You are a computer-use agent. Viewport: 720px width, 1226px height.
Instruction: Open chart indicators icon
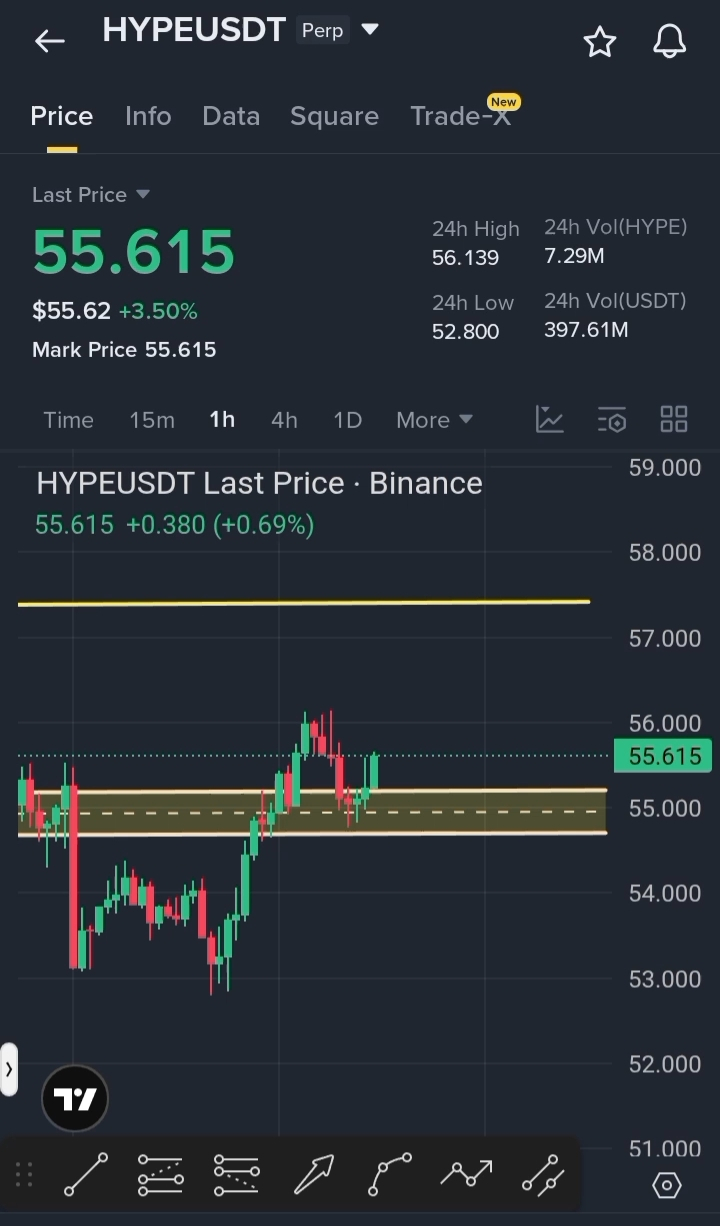[x=550, y=419]
